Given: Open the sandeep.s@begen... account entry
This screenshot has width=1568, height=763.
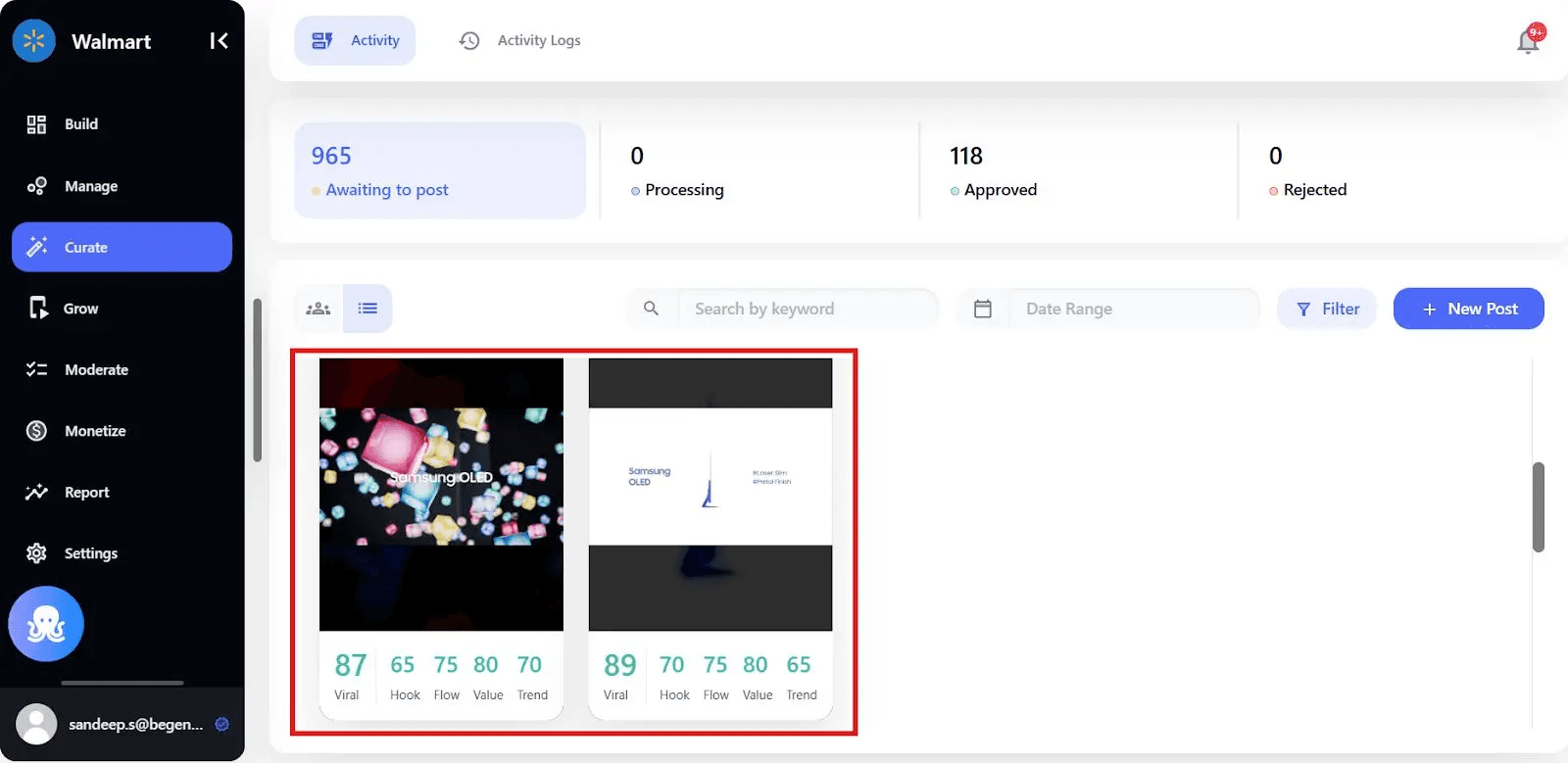Looking at the screenshot, I should [x=122, y=725].
